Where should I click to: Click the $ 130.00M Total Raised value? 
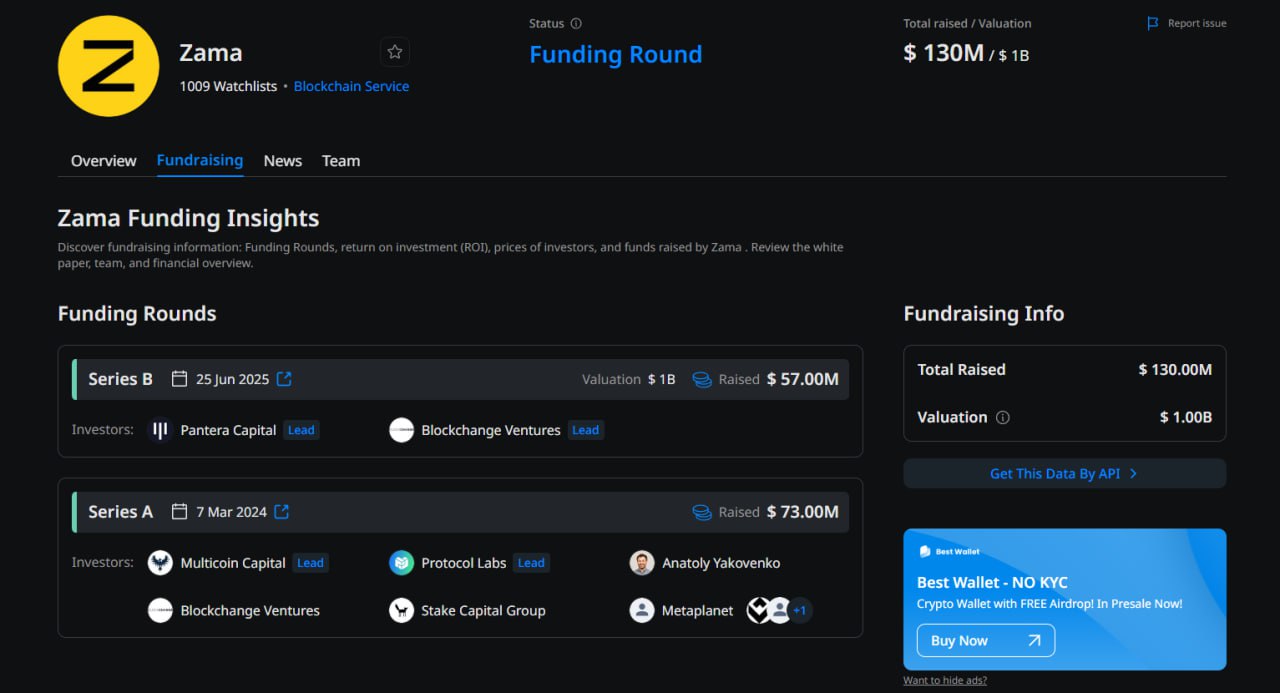[x=1175, y=369]
